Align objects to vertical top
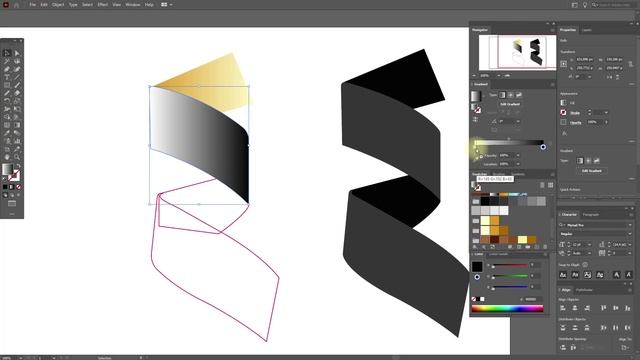The height and width of the screenshot is (360, 640). (x=604, y=308)
